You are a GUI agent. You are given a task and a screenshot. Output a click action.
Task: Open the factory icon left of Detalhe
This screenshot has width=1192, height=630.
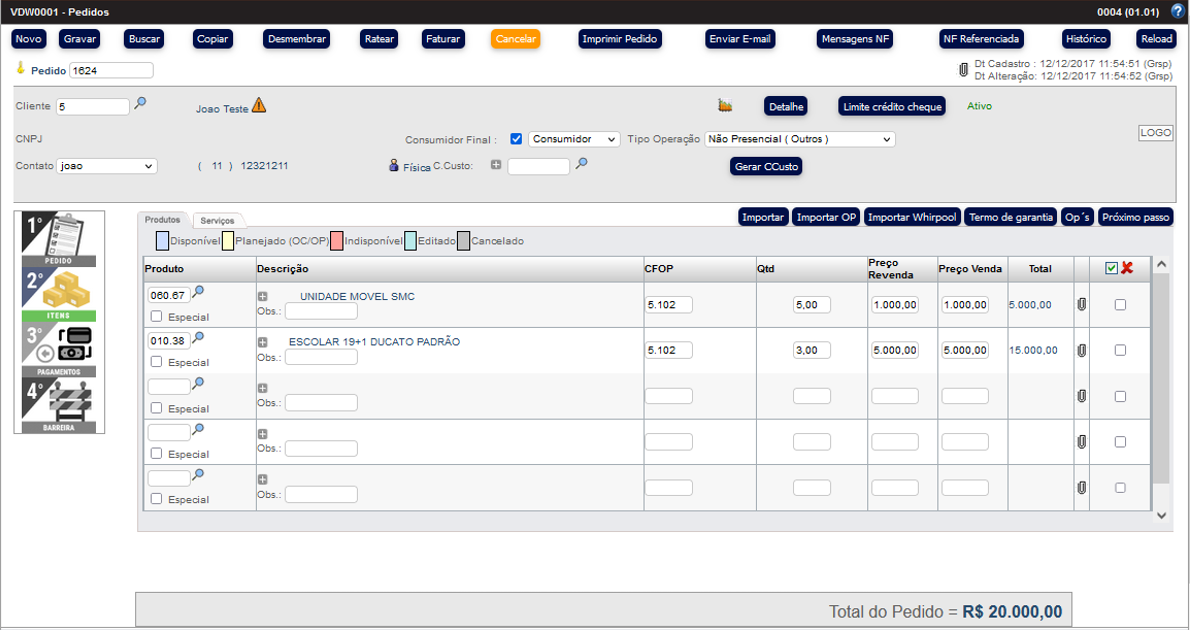(725, 105)
